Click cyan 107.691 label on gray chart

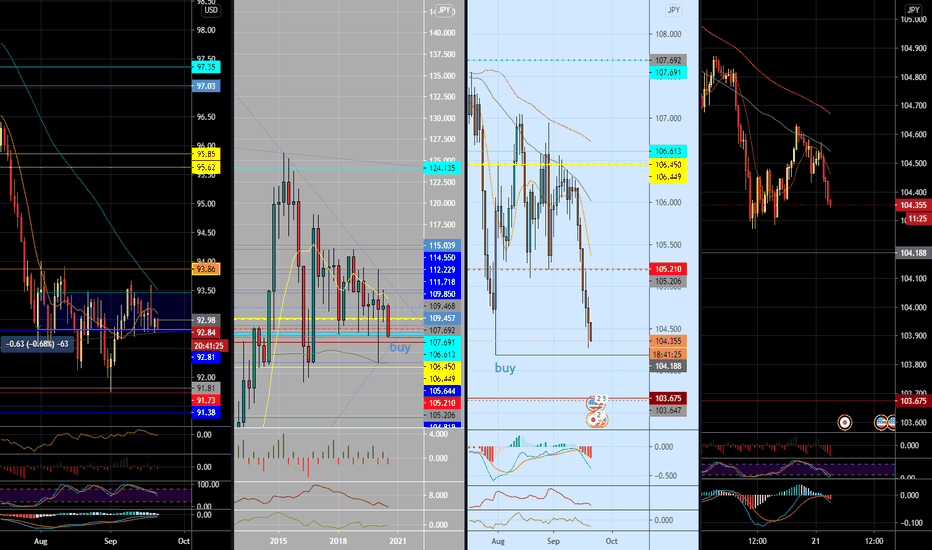coord(442,342)
